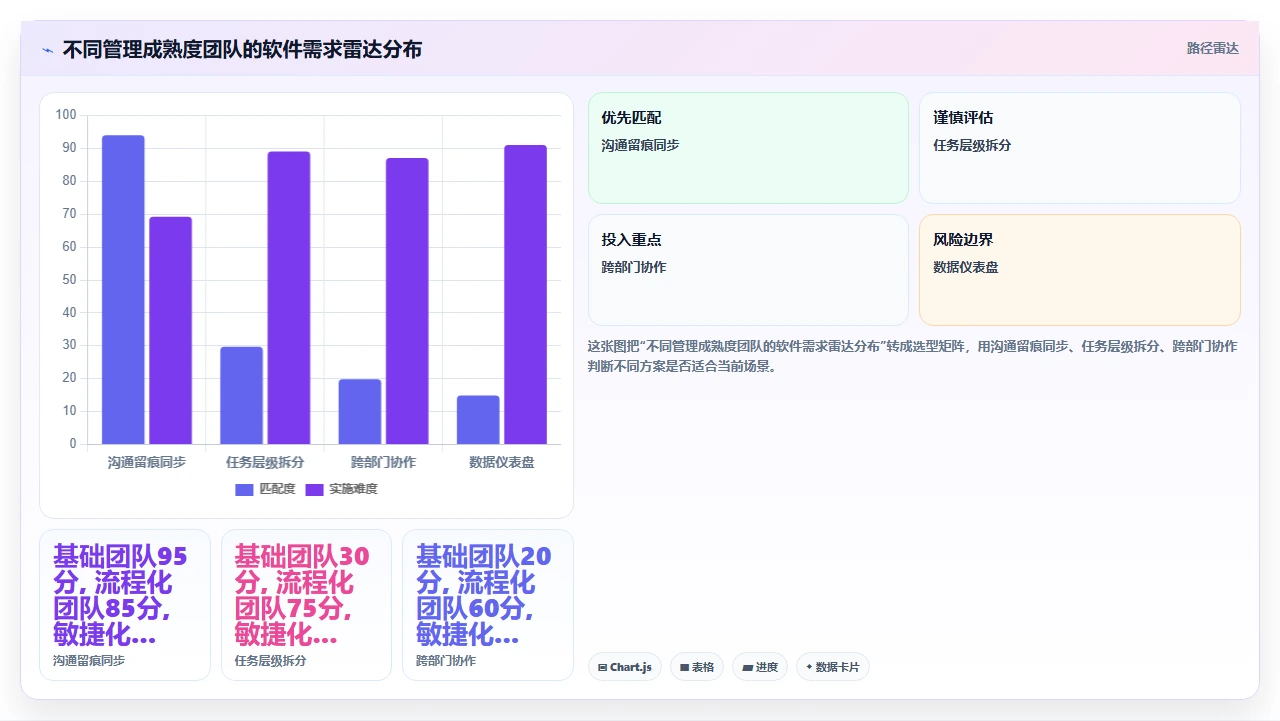Click the page title 不同管理成熟度团队的软件需求雷达分布
The image size is (1280, 721).
click(242, 49)
